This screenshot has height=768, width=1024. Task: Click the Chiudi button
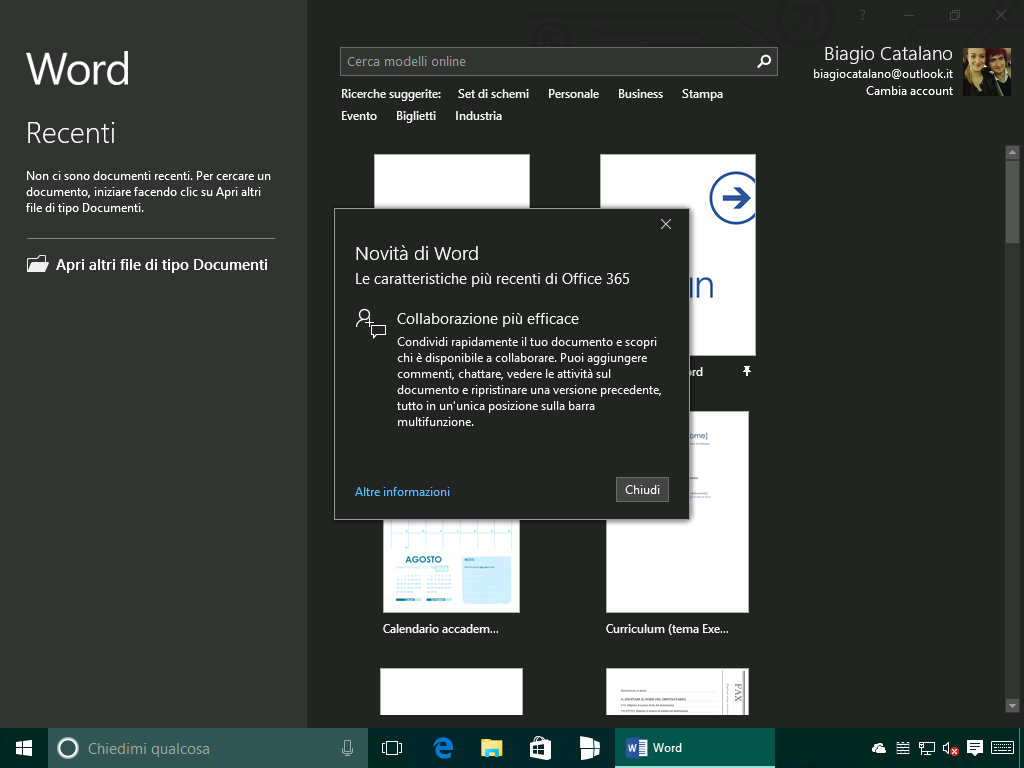tap(642, 490)
